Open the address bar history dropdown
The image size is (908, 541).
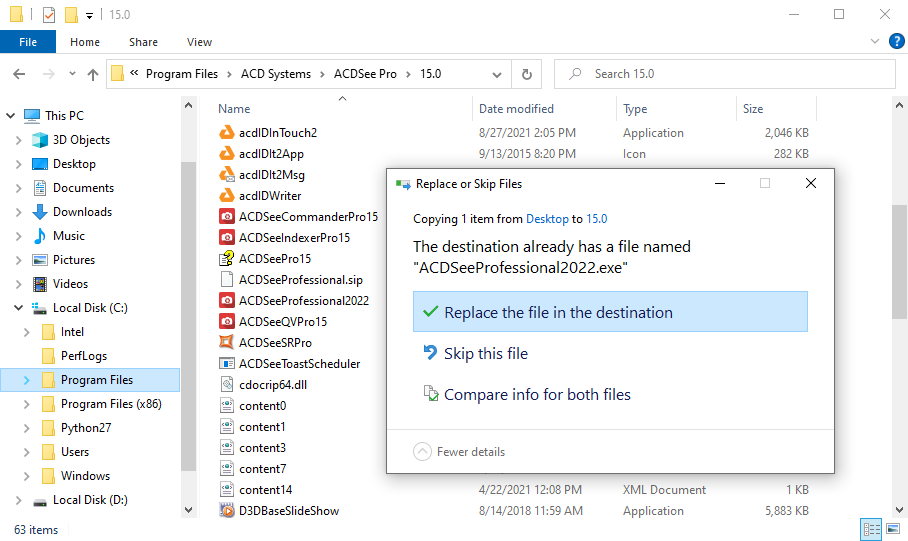[497, 75]
